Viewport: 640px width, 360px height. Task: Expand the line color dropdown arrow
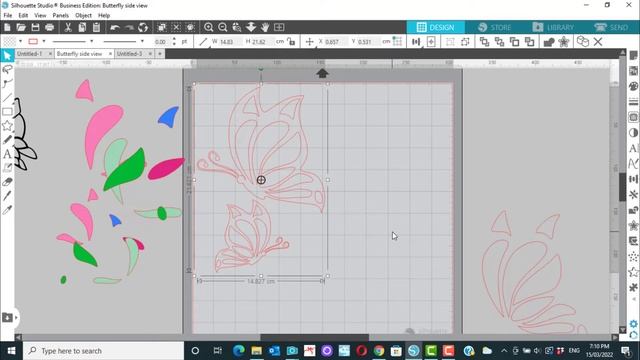44,42
